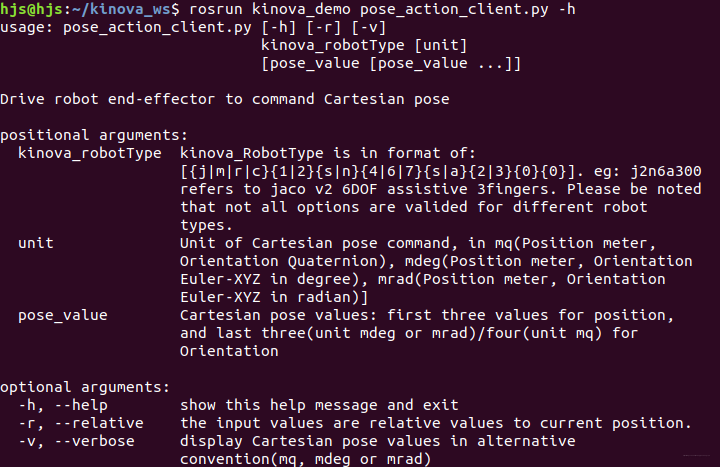Click the 'Euler-XYZ in radian)]' text

pyautogui.click(x=274, y=297)
